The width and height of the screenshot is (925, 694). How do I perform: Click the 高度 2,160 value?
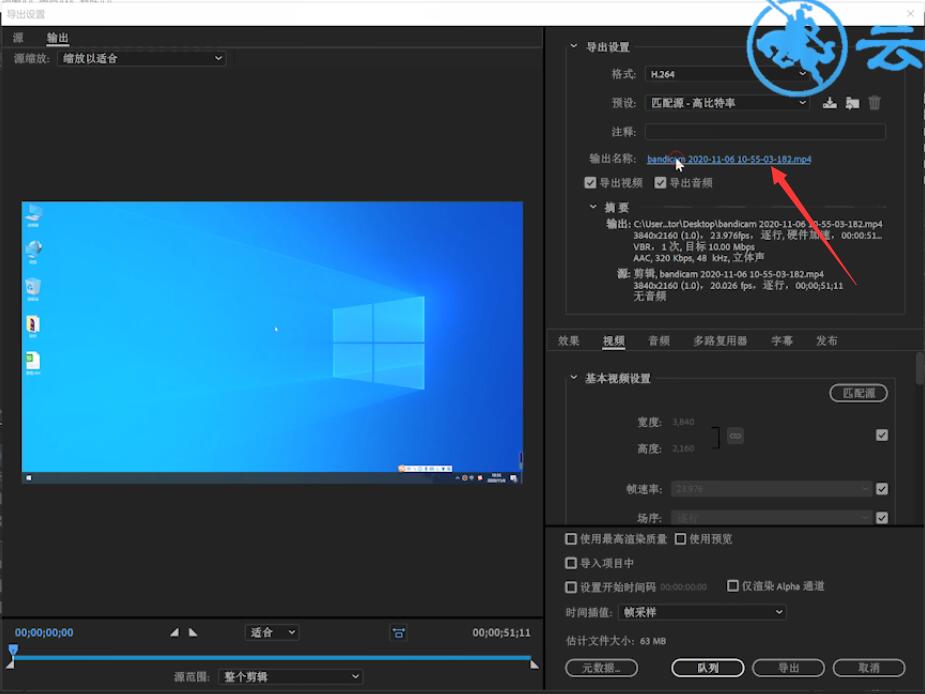(x=683, y=449)
